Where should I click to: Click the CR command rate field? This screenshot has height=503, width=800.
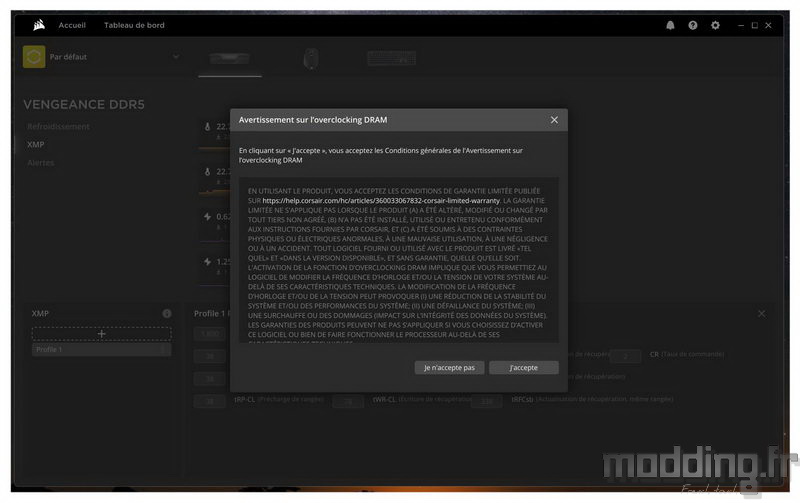pyautogui.click(x=626, y=356)
